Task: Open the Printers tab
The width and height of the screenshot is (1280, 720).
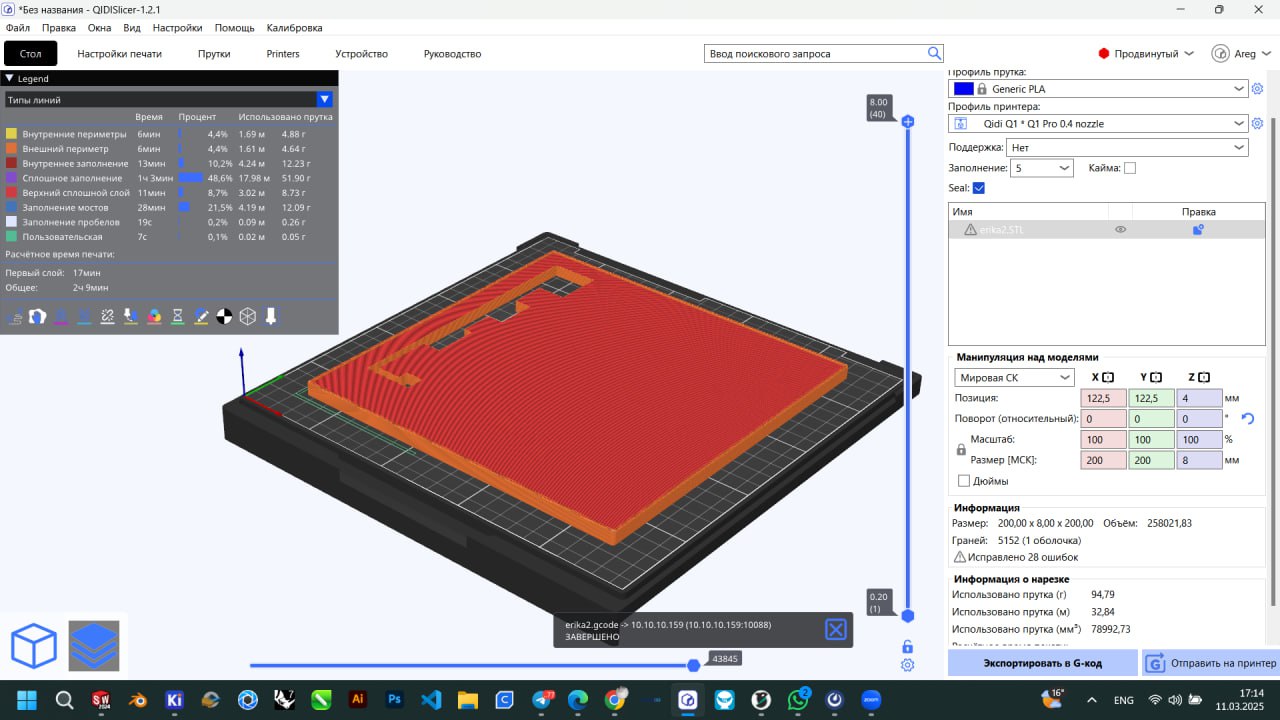Action: 283,53
